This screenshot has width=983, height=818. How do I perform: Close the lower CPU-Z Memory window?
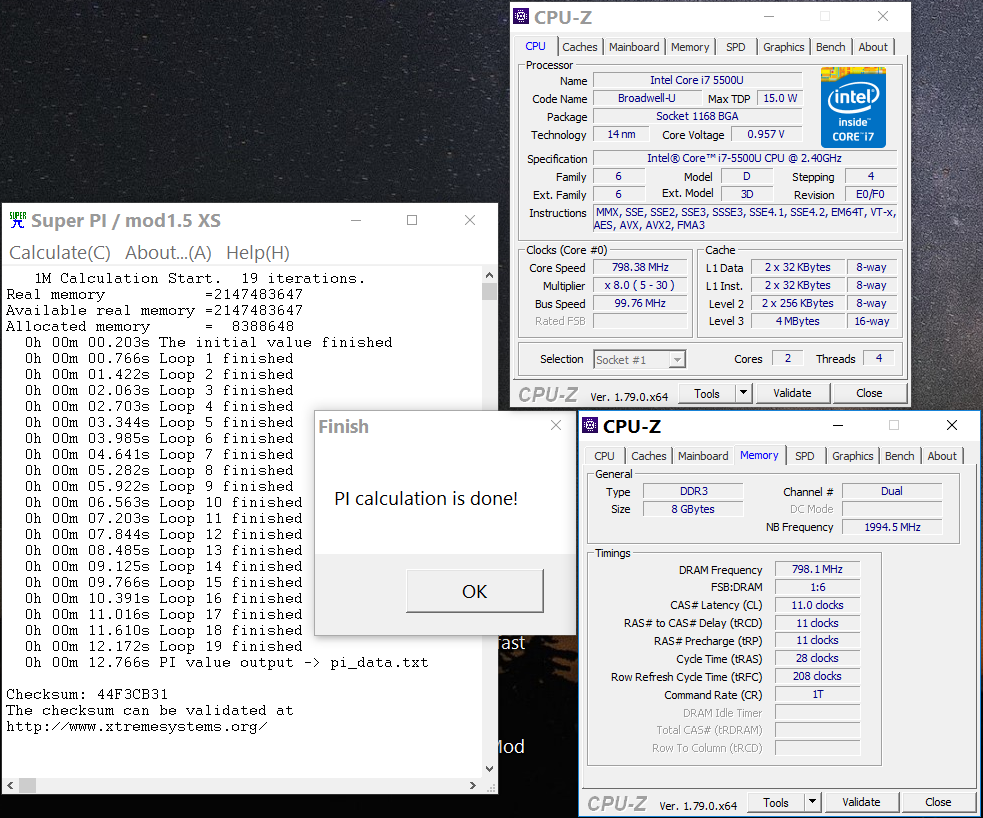coord(952,425)
